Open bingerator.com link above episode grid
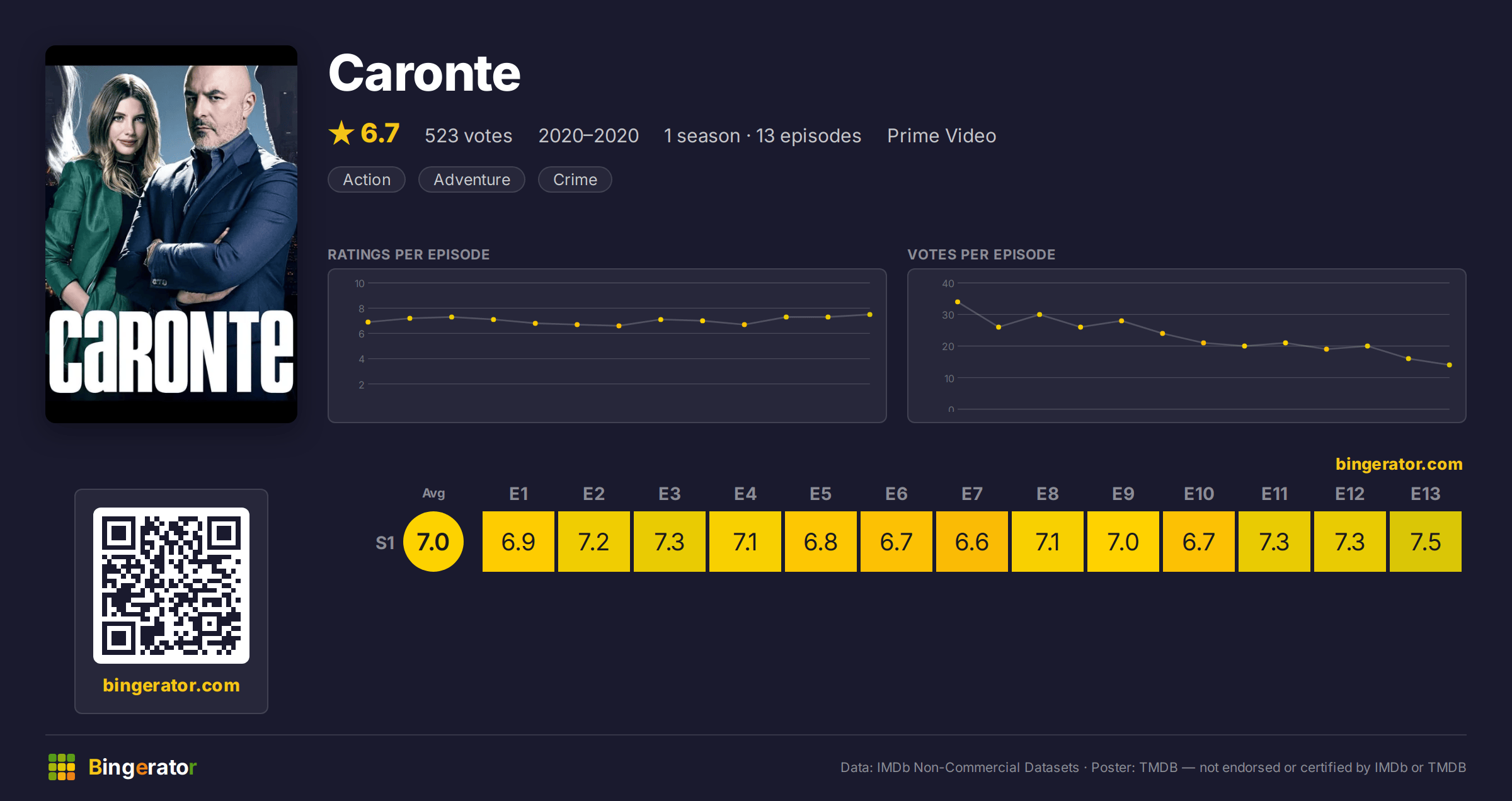 click(1399, 464)
